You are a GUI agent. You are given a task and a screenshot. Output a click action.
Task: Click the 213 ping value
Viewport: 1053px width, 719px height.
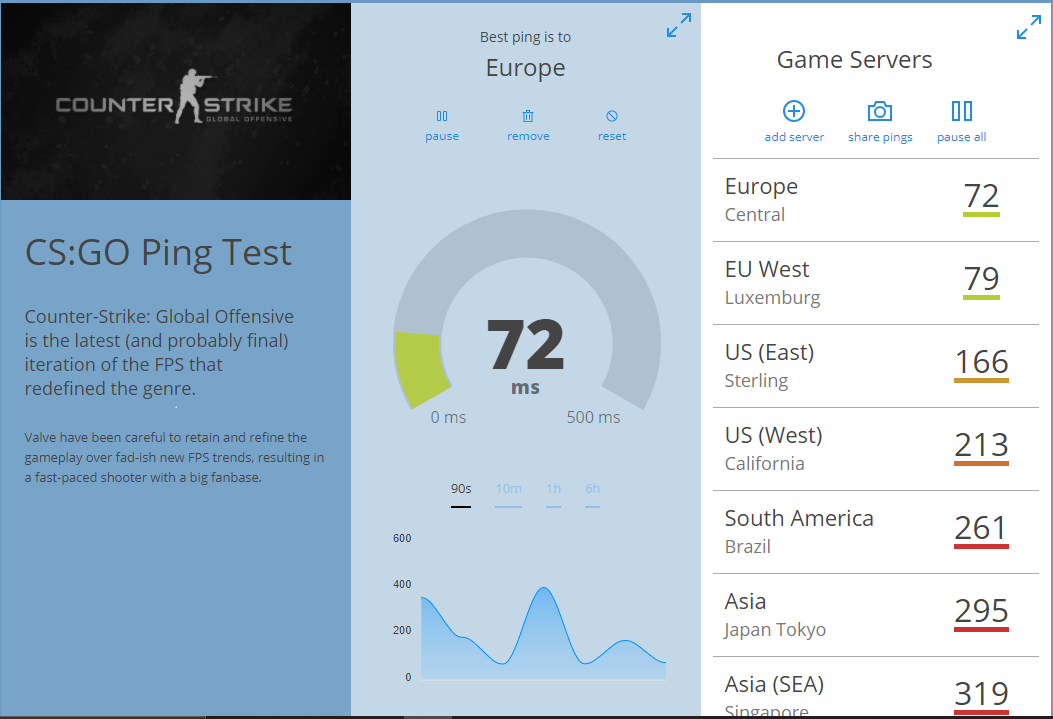pos(981,446)
